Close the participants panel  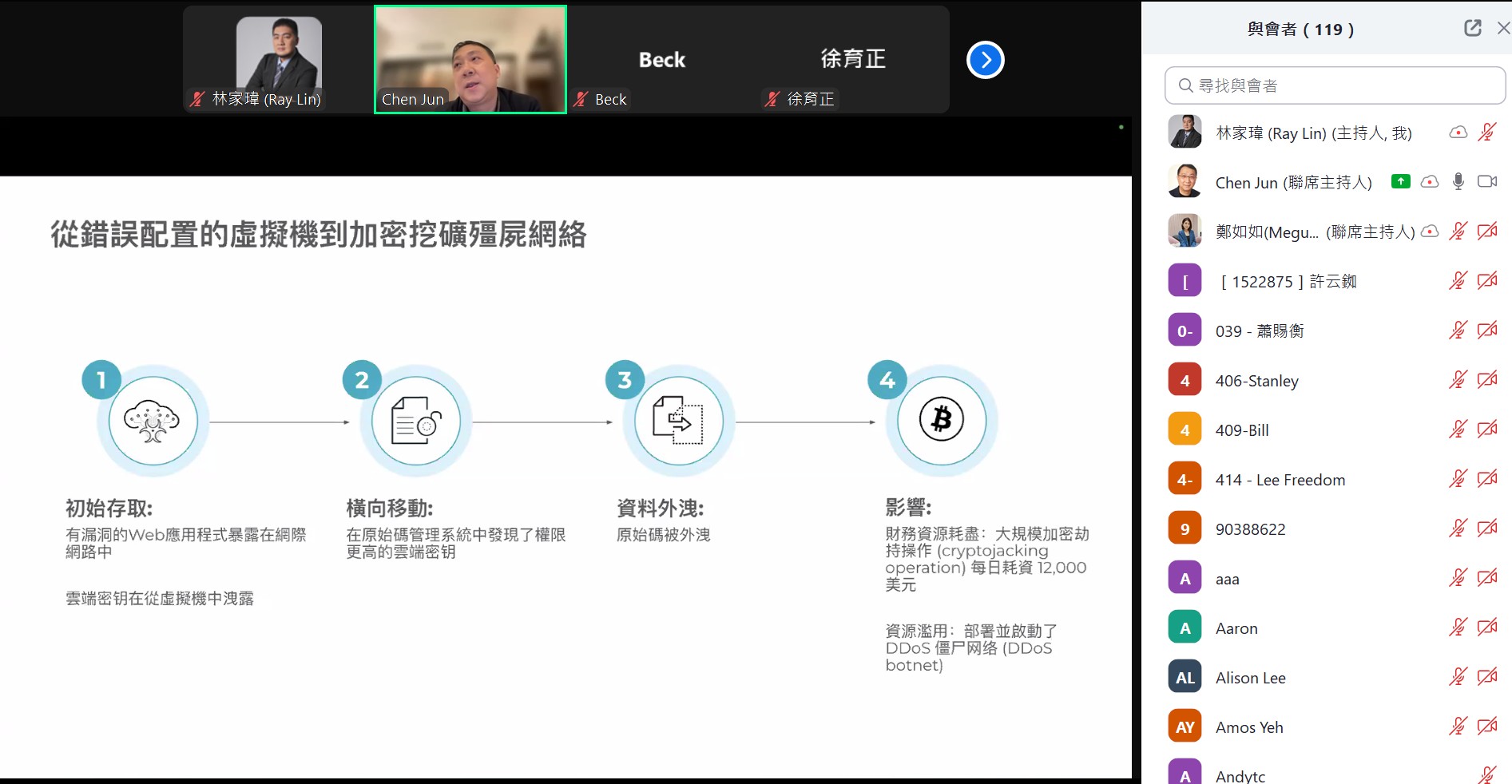point(1502,29)
